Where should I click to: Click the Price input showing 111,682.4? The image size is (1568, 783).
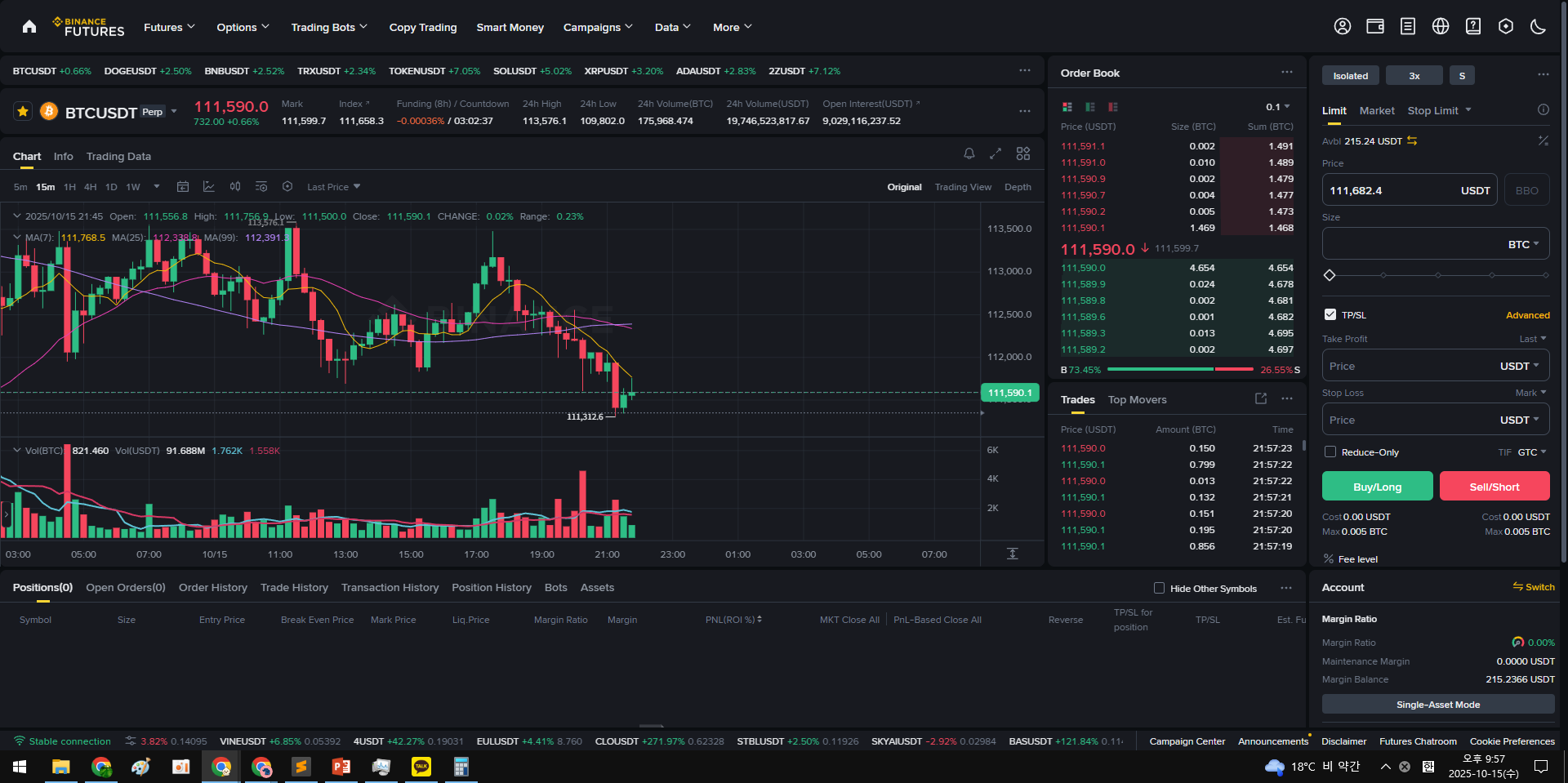tap(1410, 189)
